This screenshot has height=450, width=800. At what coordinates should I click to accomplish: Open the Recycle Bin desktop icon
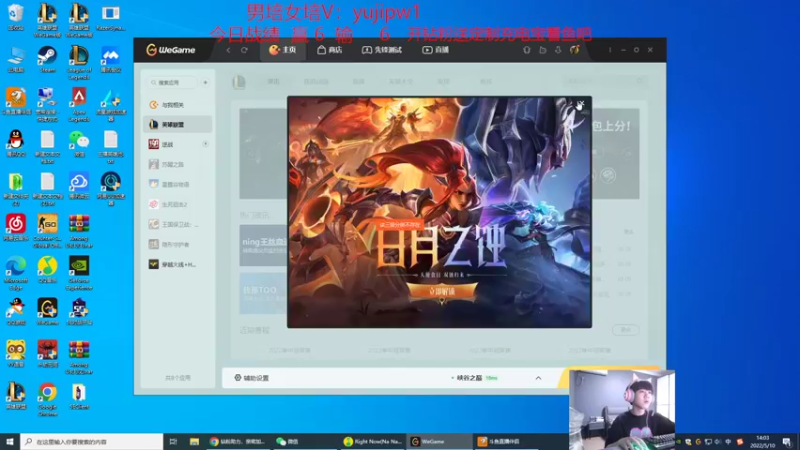click(16, 17)
